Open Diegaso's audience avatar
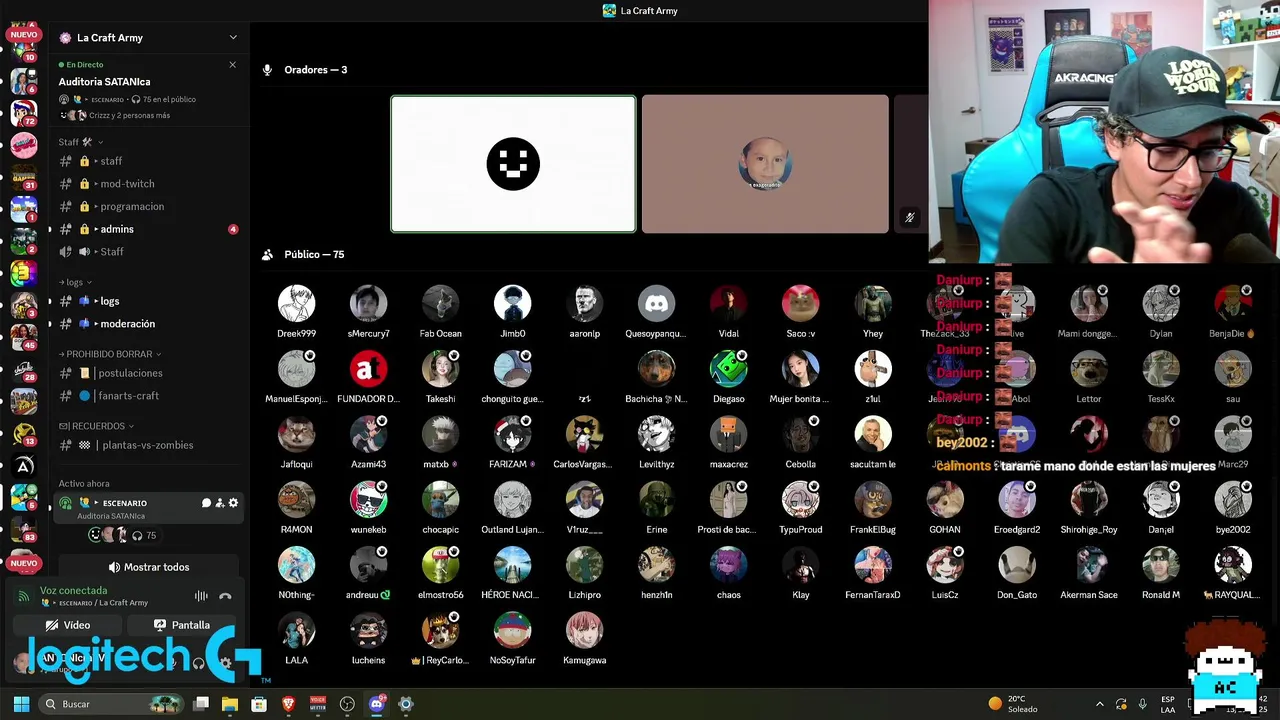The image size is (1280, 720). pos(729,369)
